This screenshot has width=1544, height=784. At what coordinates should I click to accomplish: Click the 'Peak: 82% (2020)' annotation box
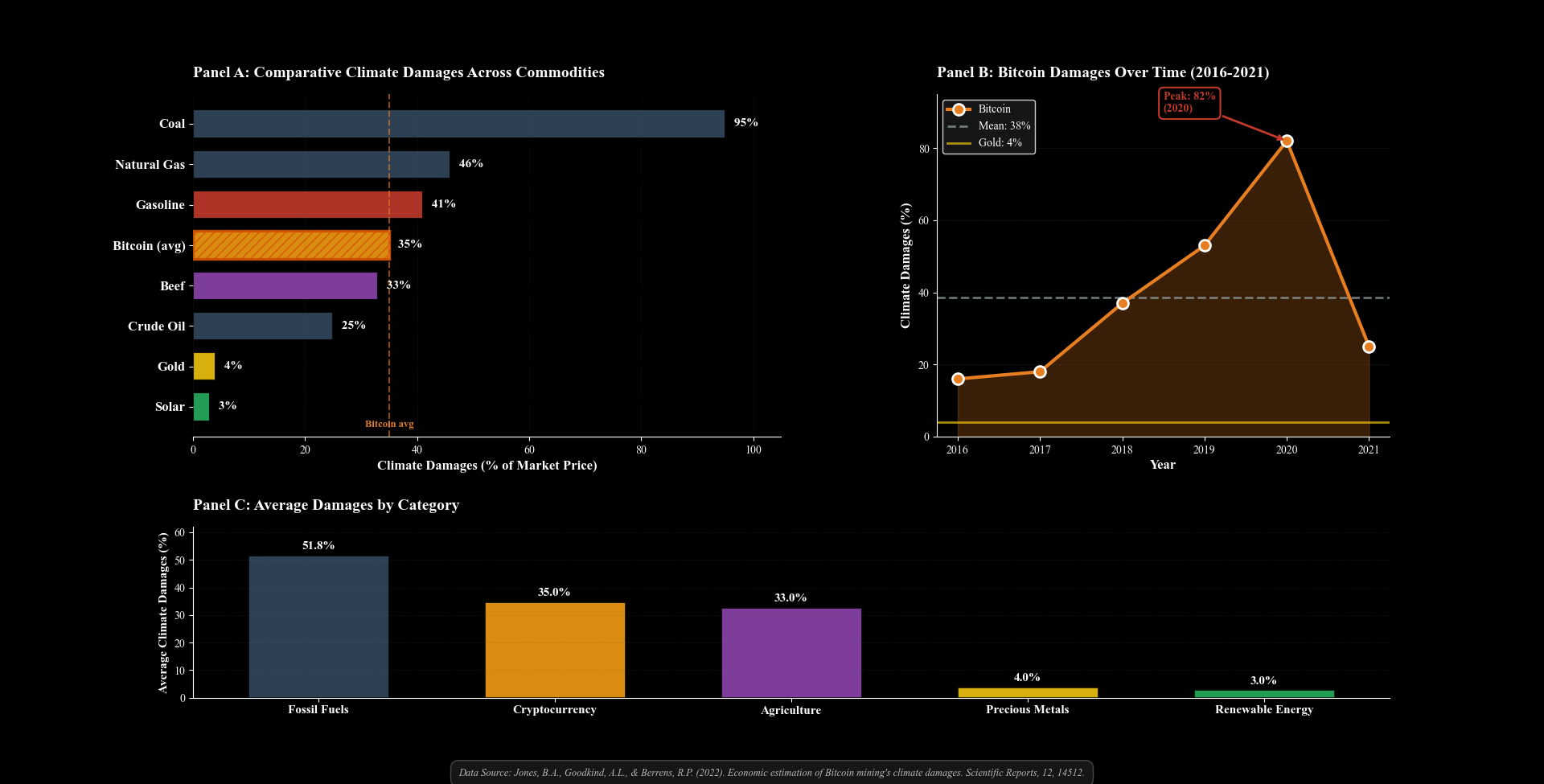(x=1189, y=103)
